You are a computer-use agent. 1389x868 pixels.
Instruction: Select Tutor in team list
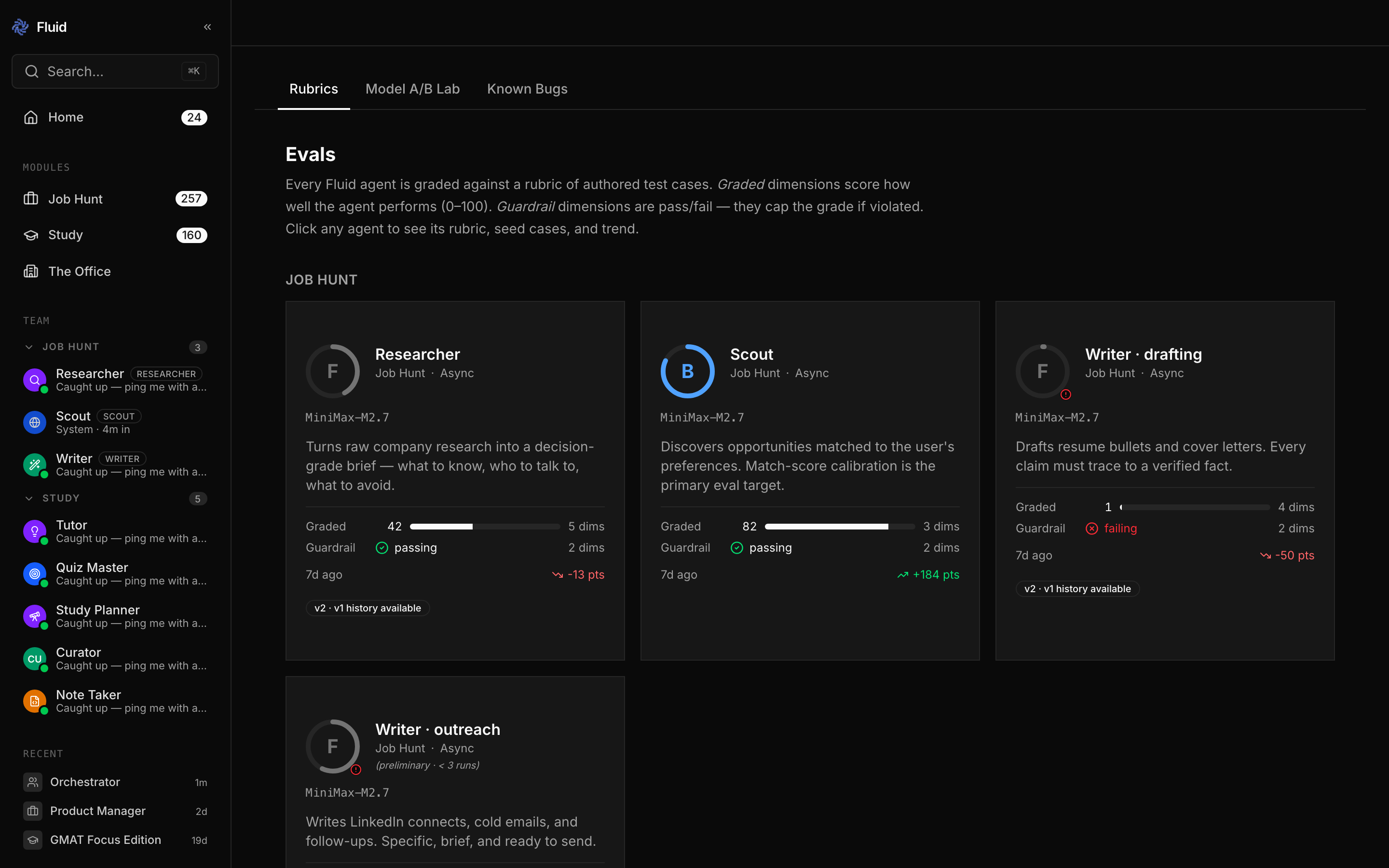coord(115,531)
